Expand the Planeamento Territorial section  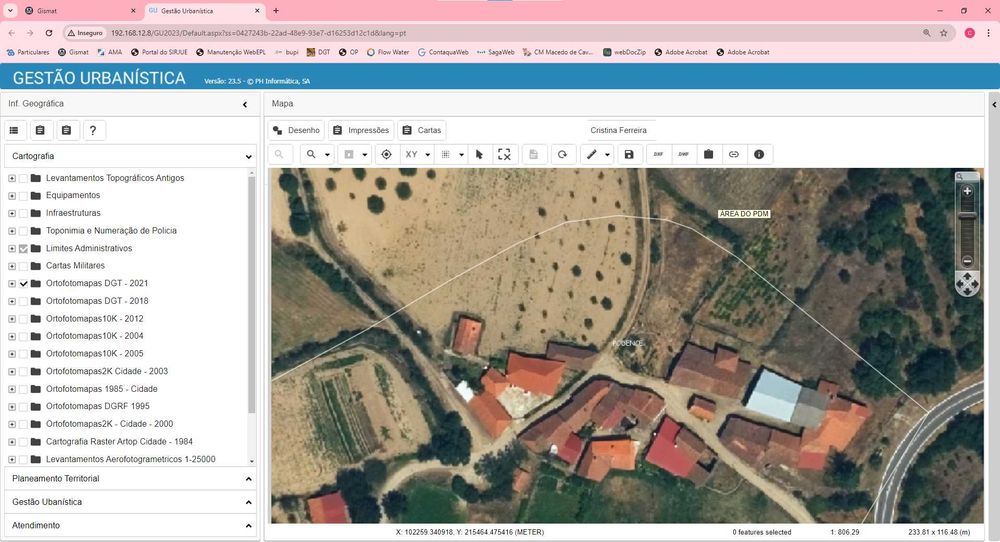(x=130, y=478)
